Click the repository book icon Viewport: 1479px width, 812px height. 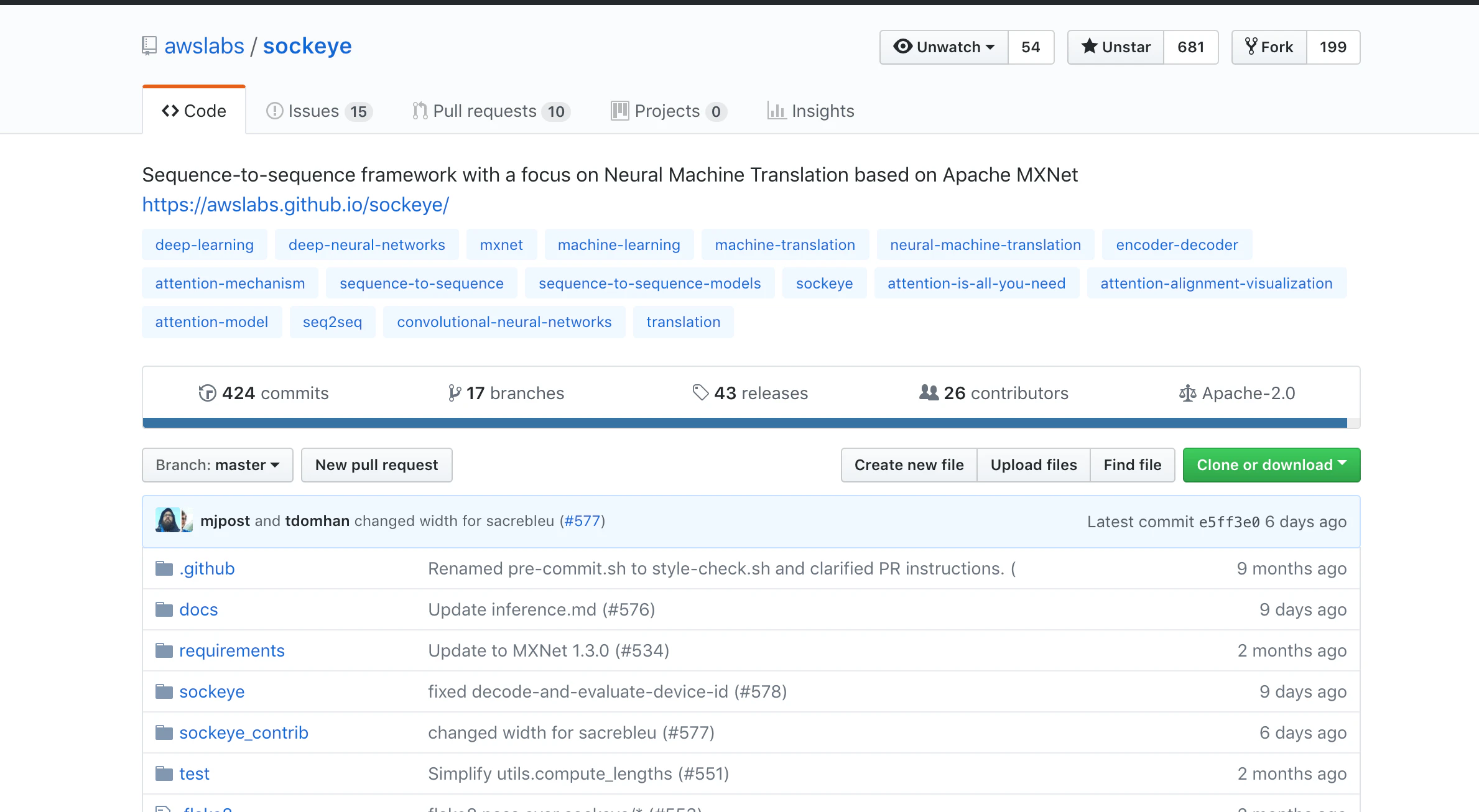click(x=149, y=46)
